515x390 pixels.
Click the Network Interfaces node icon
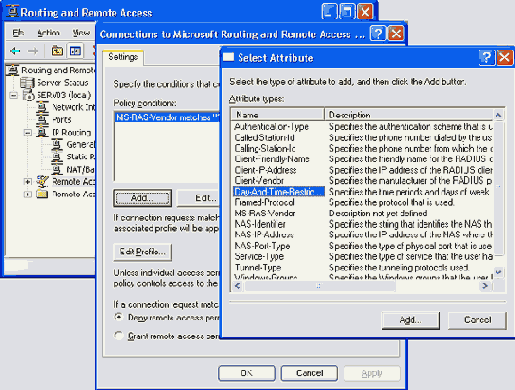click(x=42, y=107)
